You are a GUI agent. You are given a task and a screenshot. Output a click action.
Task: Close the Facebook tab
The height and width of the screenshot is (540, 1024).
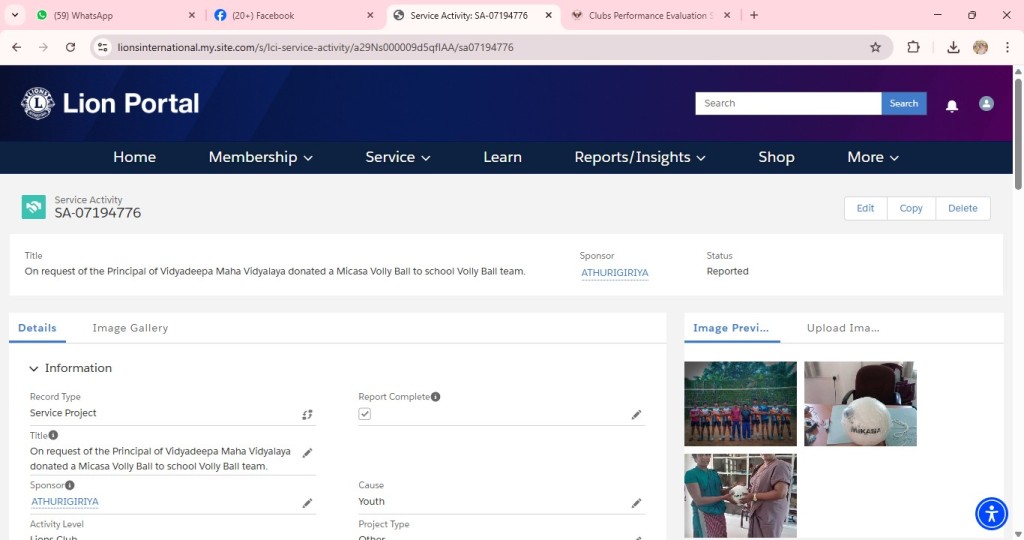pyautogui.click(x=370, y=15)
